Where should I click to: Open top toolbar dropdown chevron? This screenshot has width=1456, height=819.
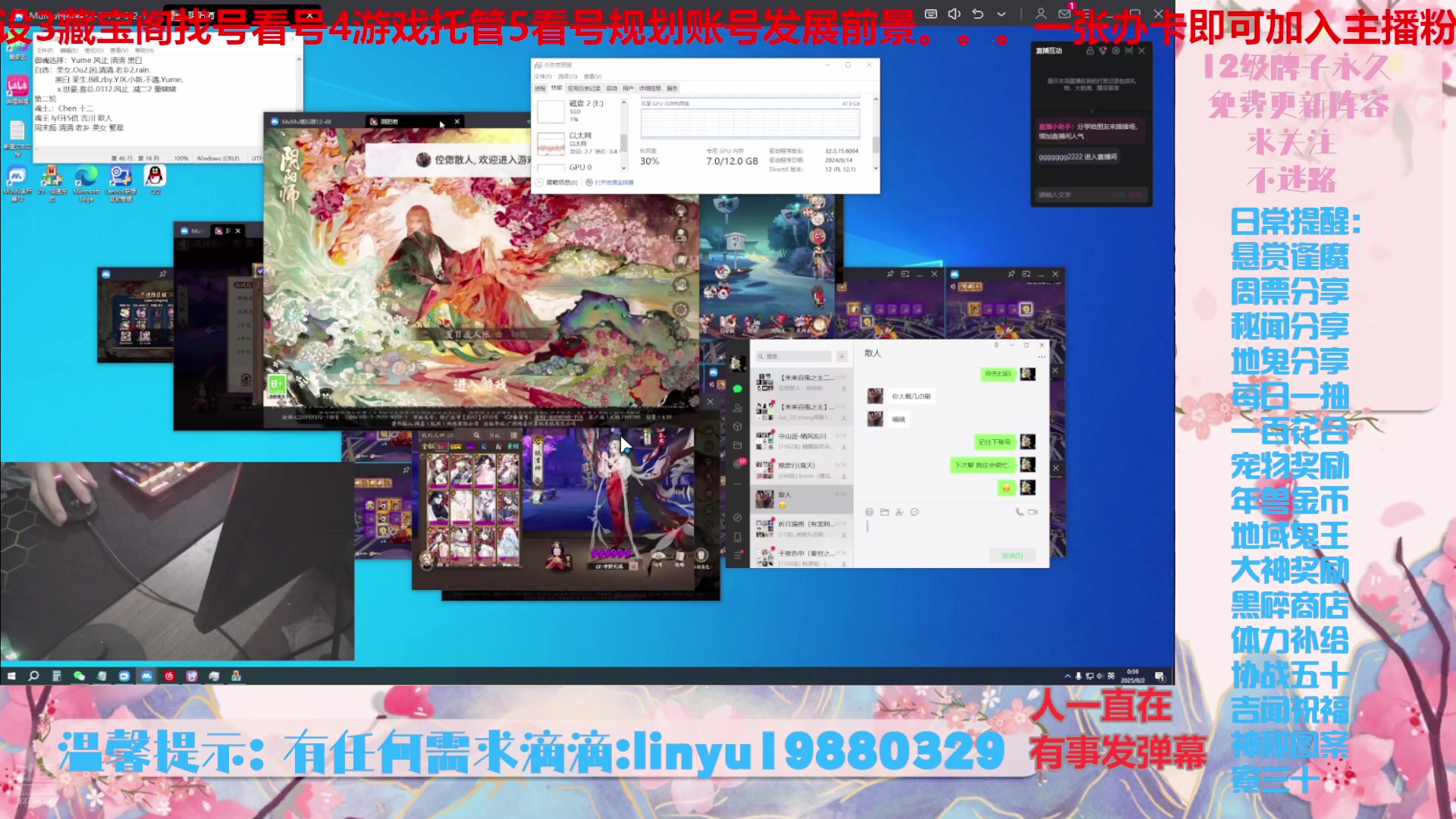click(1001, 14)
